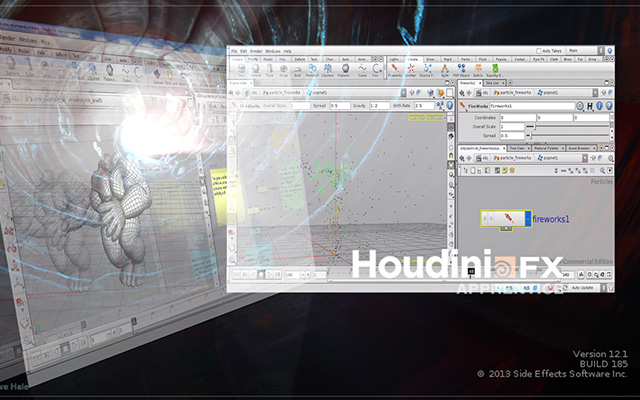Open the Scene View path dropdown arrow
This screenshot has height=400, width=640.
pyautogui.click(x=403, y=93)
